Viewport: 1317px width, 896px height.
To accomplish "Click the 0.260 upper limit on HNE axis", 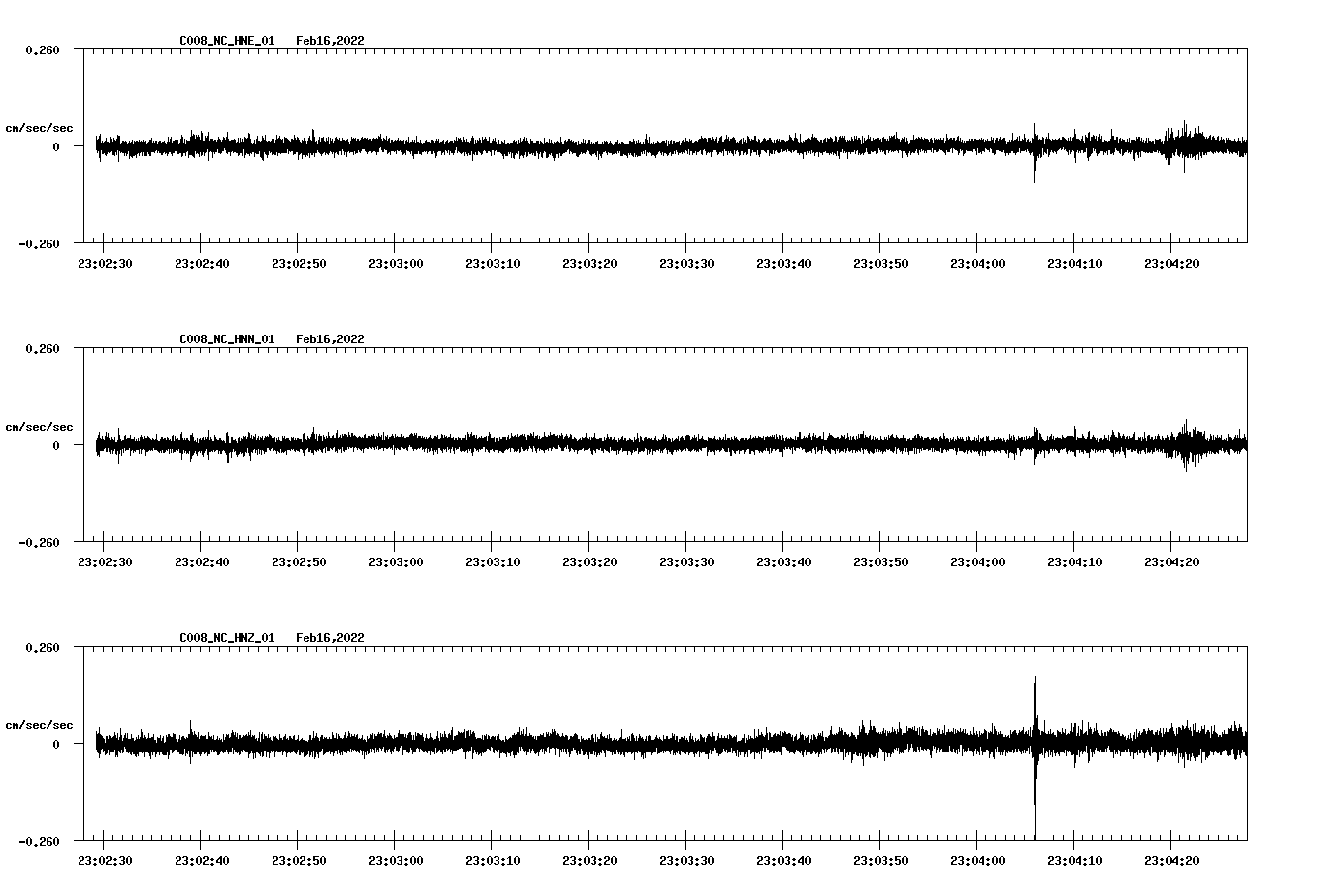I will click(42, 49).
